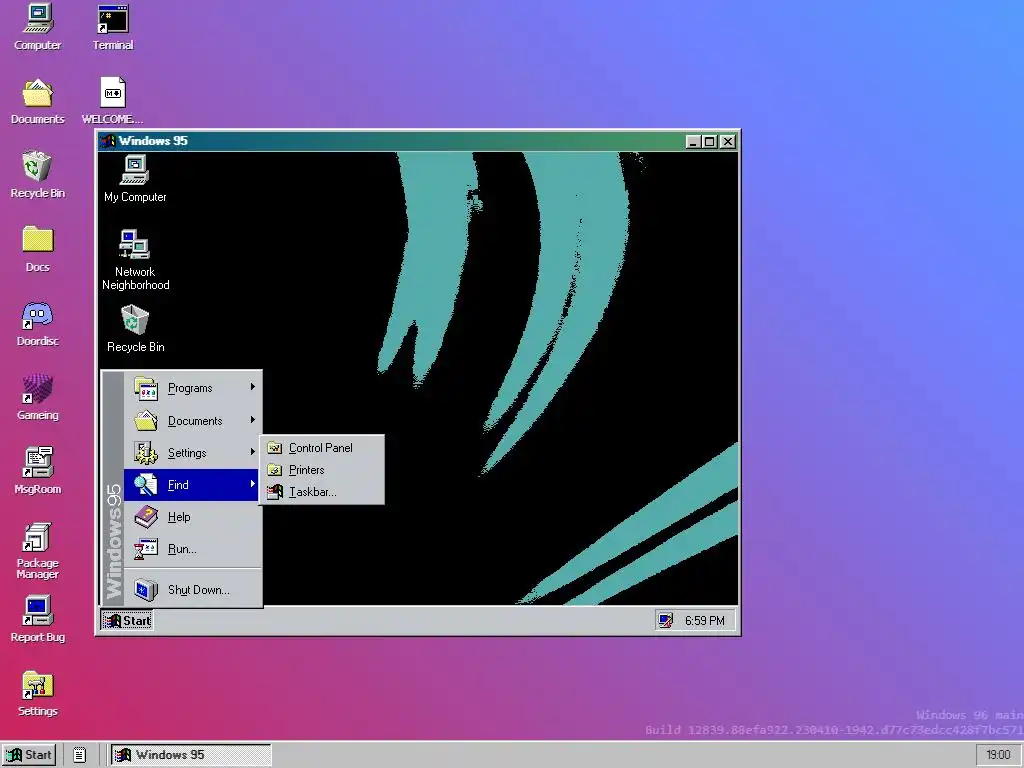Launch the Terminal desktop shortcut
Screen dimensions: 1024x768
point(112,27)
